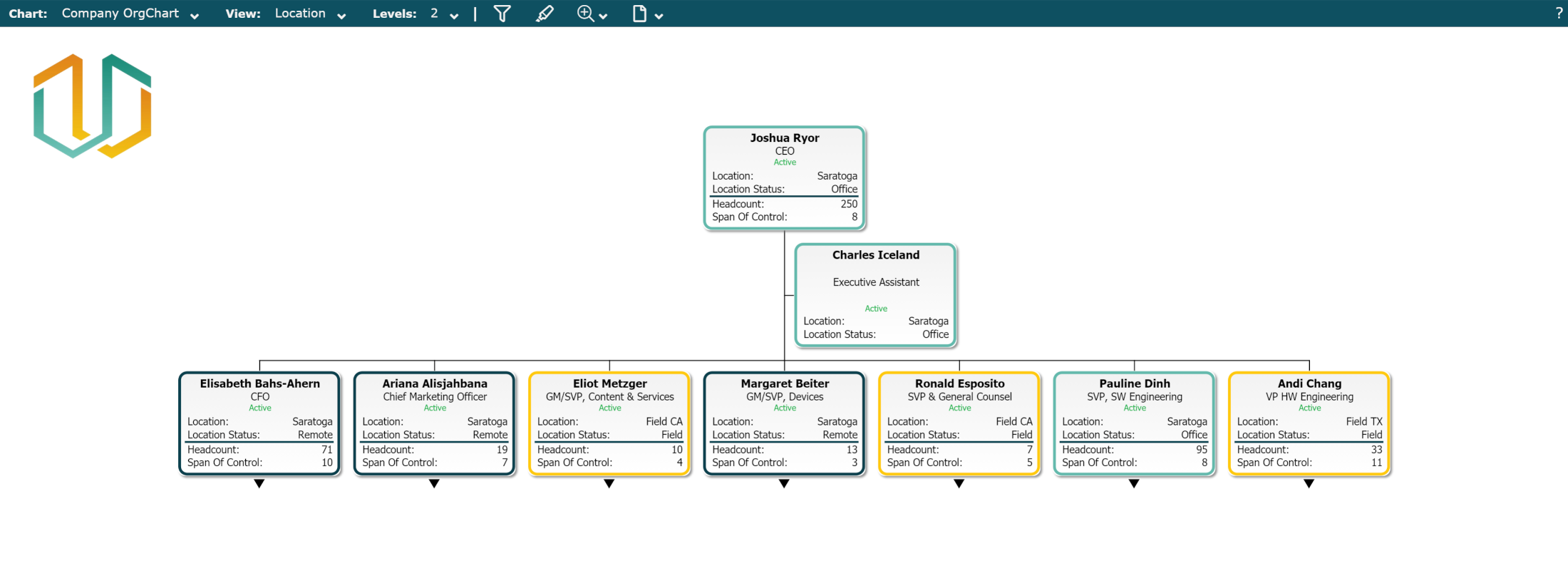Click 'SVP & General Counsel' title
Screen dimensions: 1568x568
pos(960,397)
